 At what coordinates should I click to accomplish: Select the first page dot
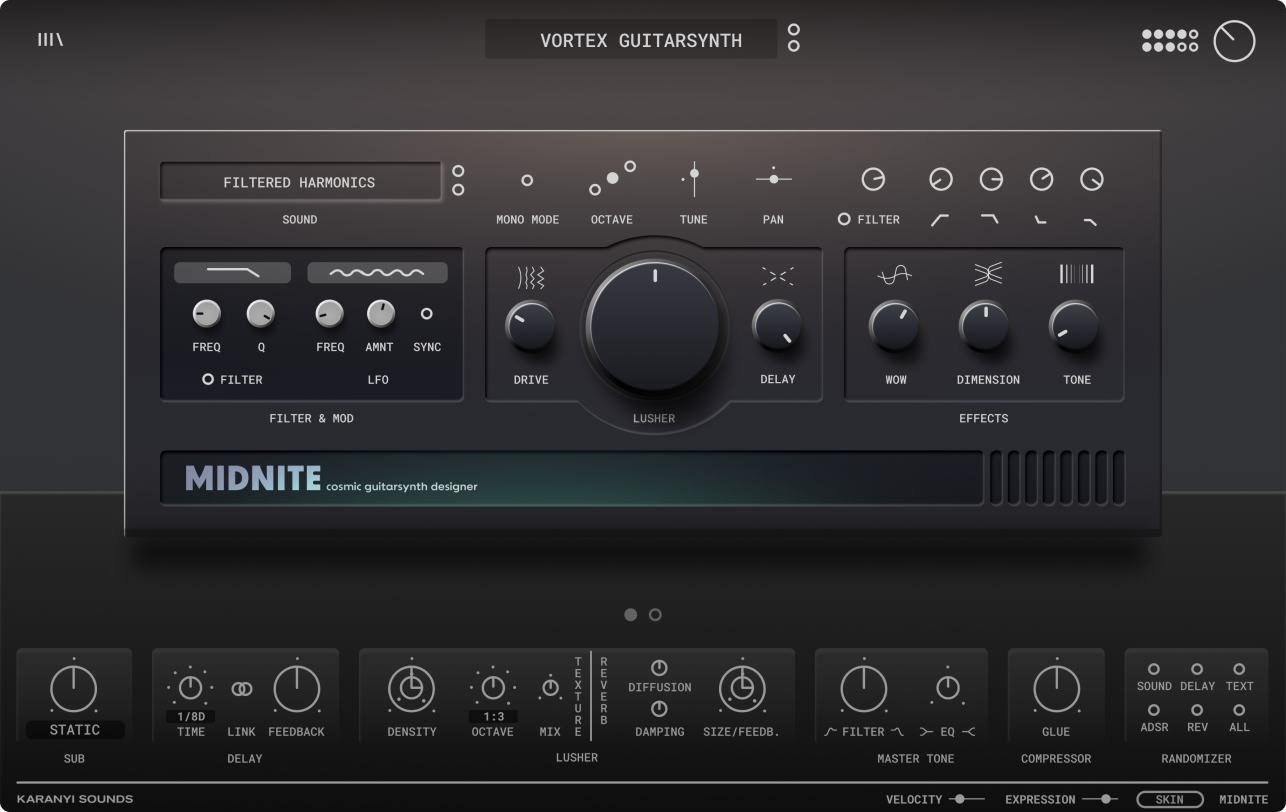(x=630, y=615)
